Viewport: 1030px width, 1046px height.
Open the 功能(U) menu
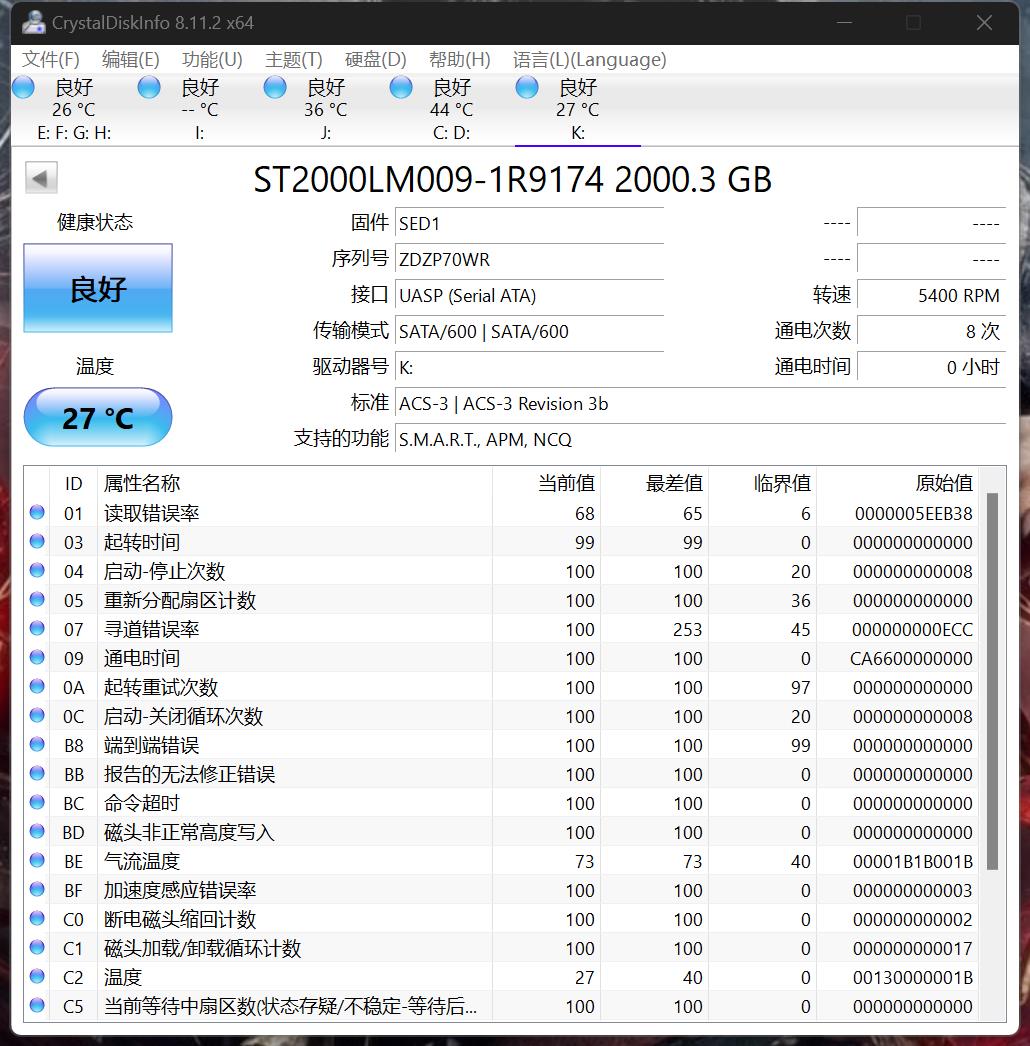pyautogui.click(x=211, y=59)
